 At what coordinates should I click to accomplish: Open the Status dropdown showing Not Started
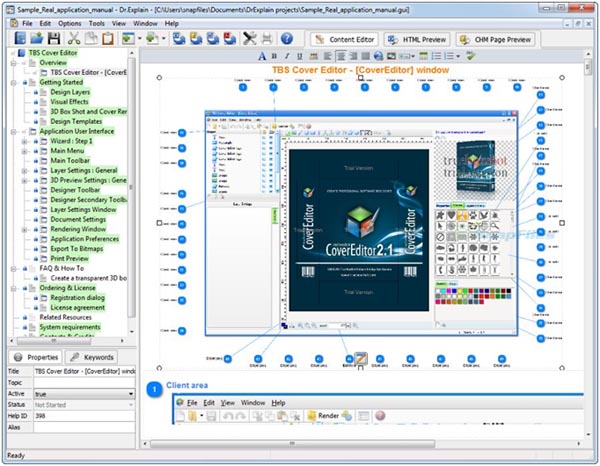[x=131, y=405]
